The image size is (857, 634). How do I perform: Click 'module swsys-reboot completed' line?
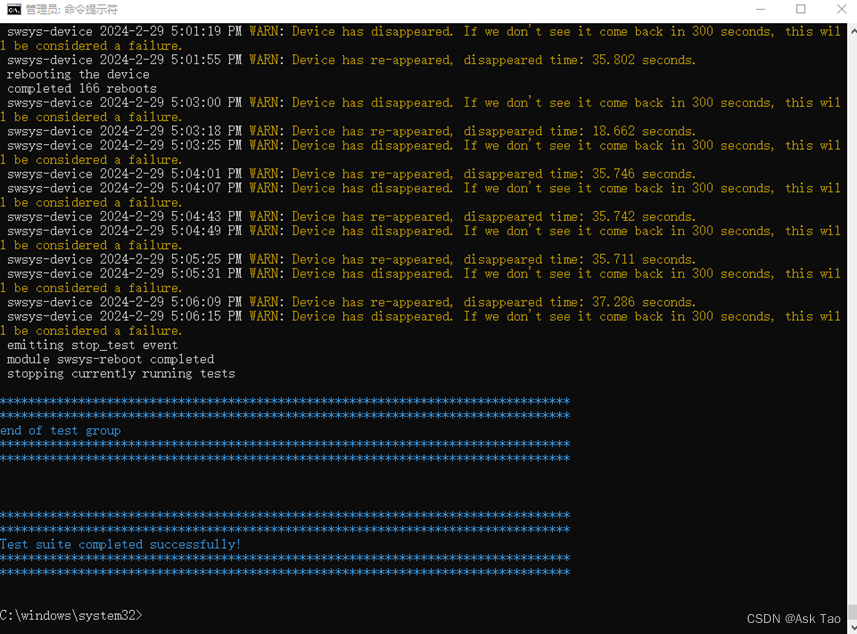coord(110,360)
